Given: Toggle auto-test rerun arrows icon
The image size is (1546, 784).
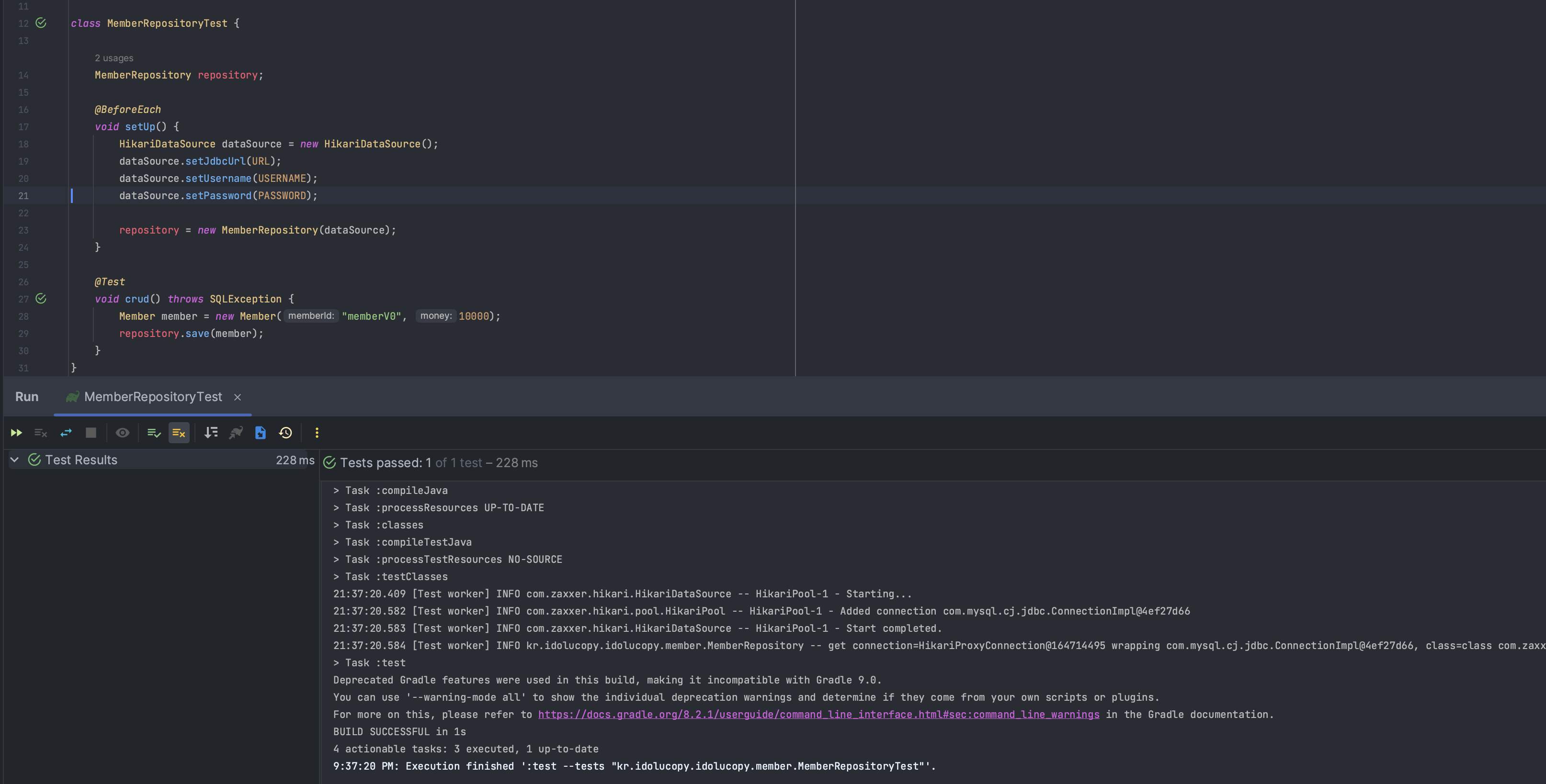Looking at the screenshot, I should (66, 433).
